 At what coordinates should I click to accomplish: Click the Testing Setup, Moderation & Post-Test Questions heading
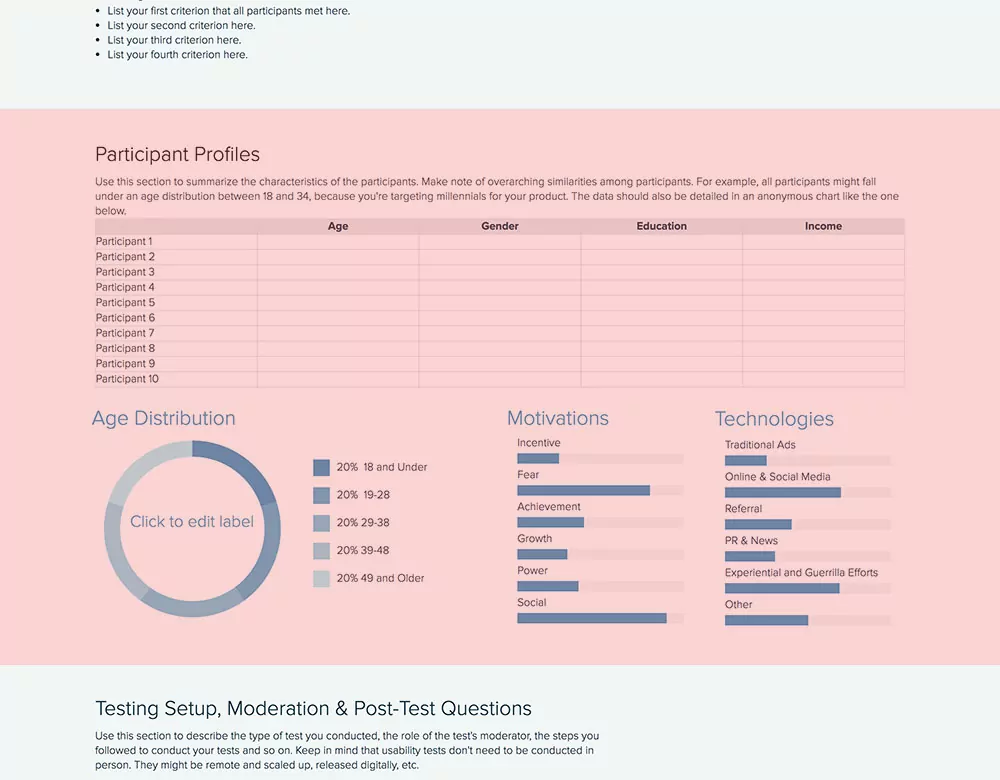(x=313, y=708)
